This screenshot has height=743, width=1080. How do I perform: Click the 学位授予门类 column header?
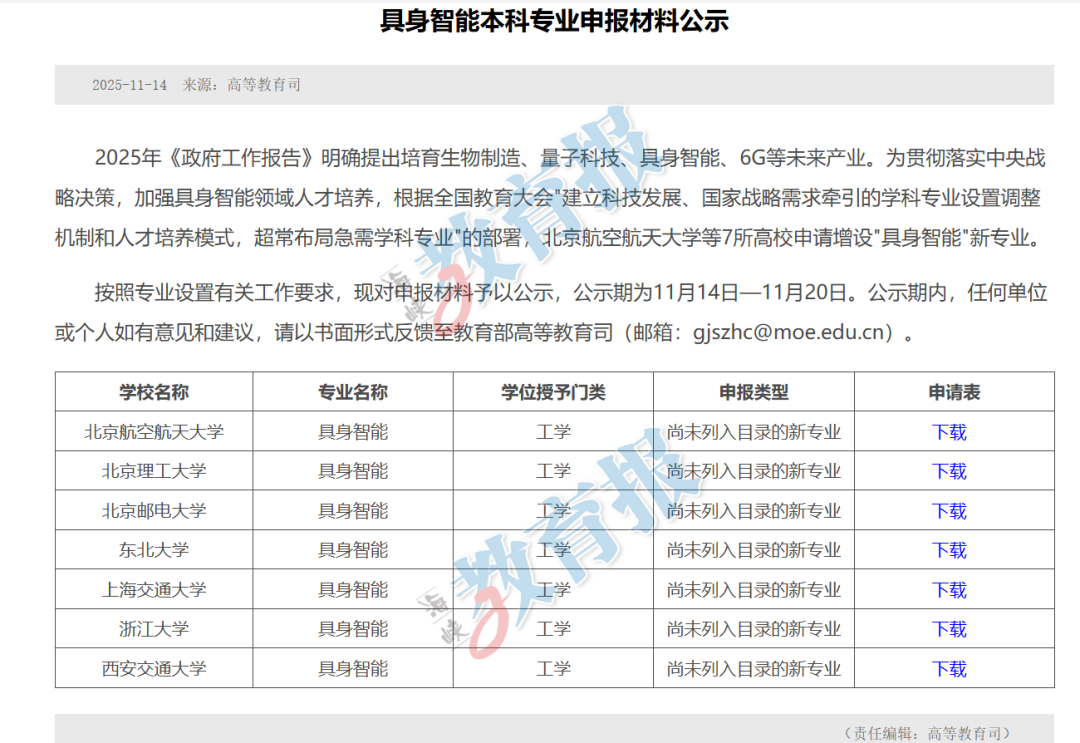point(553,392)
